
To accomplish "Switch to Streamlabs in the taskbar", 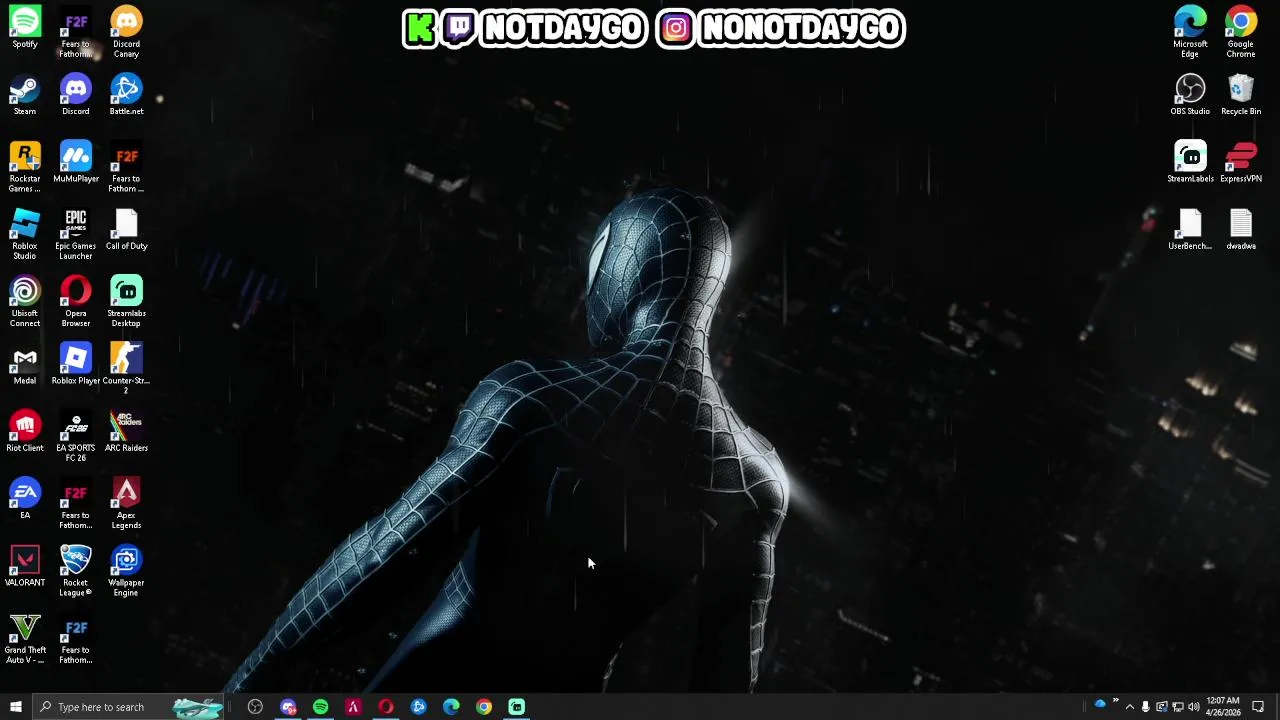I will (x=516, y=707).
